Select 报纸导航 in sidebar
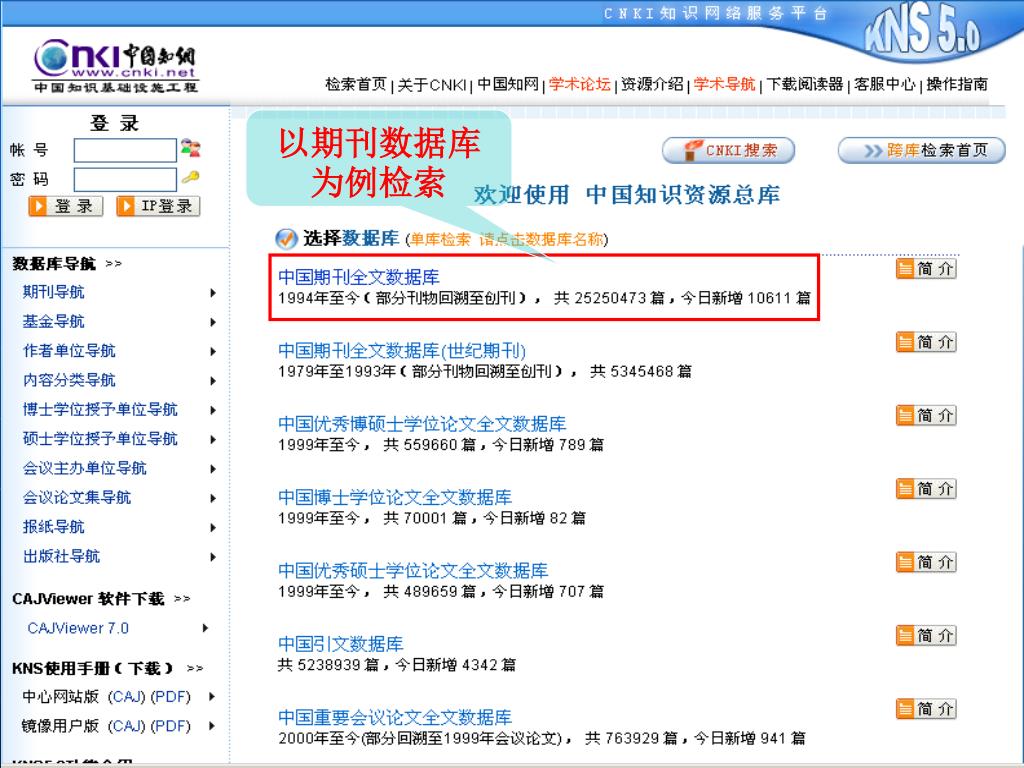Viewport: 1024px width, 768px height. pyautogui.click(x=54, y=527)
